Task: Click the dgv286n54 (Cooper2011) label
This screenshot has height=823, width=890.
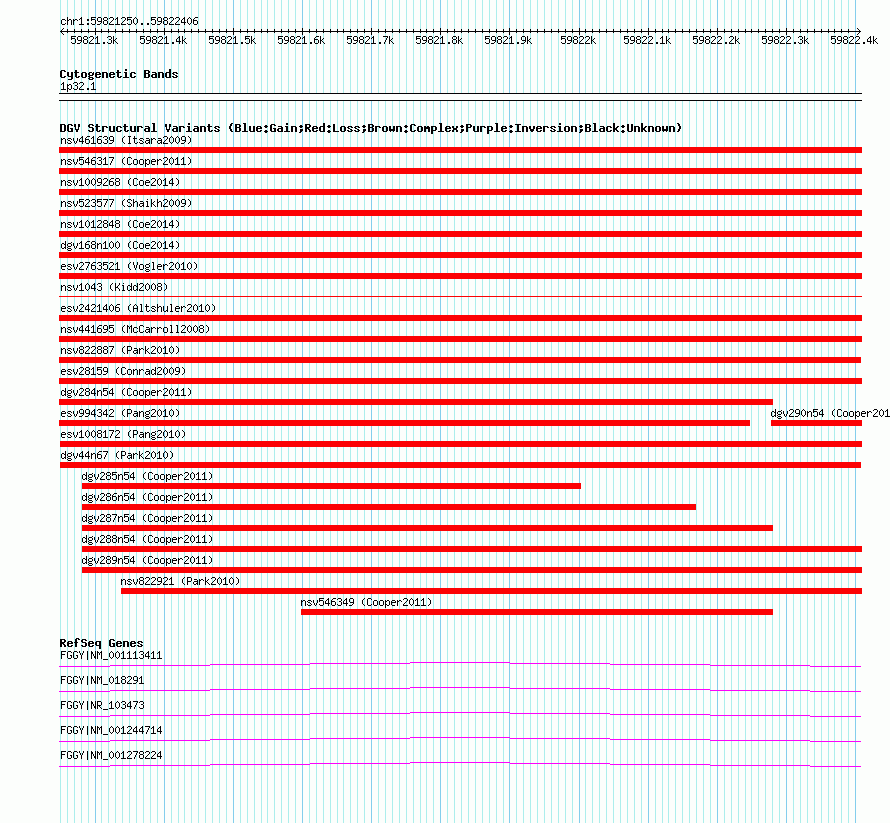Action: [147, 497]
